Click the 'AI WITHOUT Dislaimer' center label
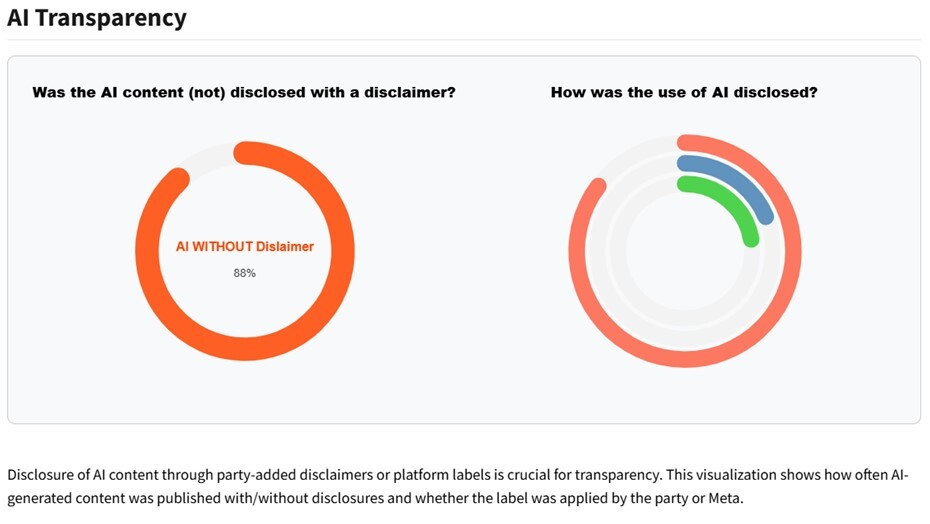930x524 pixels. point(245,247)
